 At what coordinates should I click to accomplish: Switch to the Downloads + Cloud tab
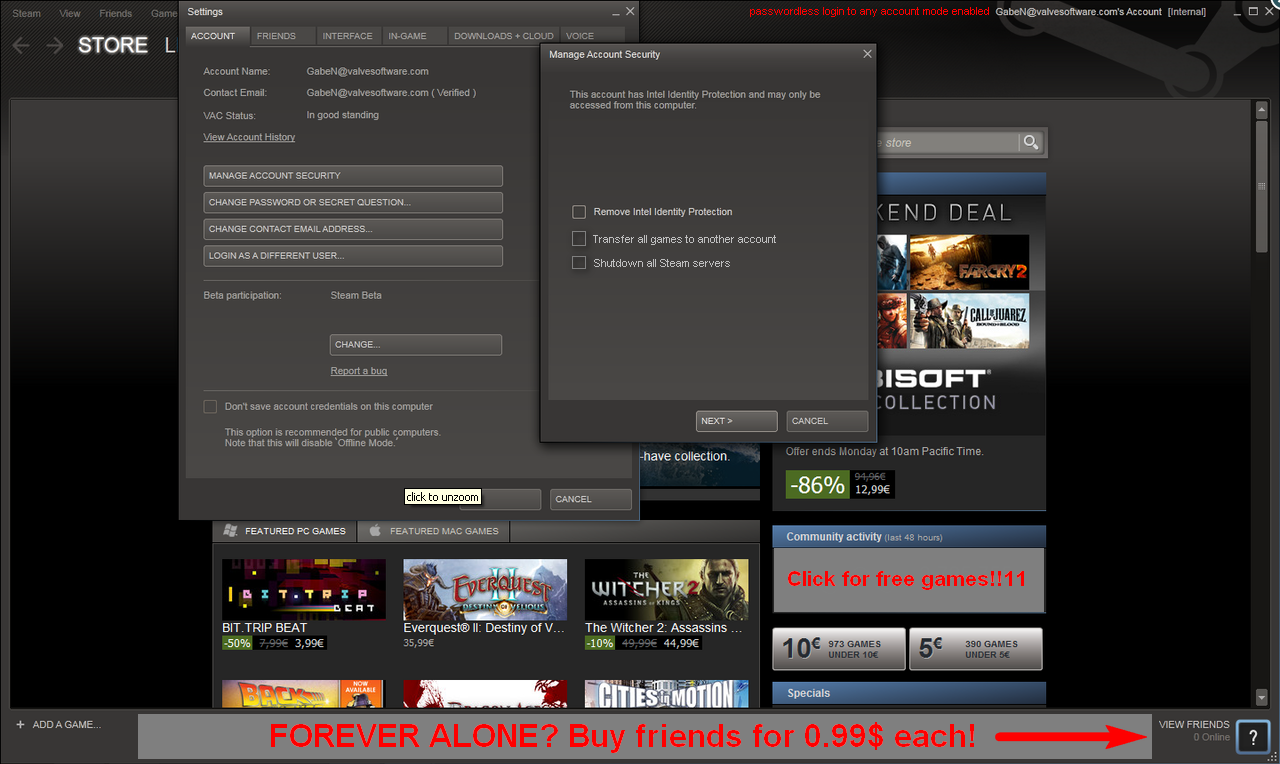tap(503, 36)
